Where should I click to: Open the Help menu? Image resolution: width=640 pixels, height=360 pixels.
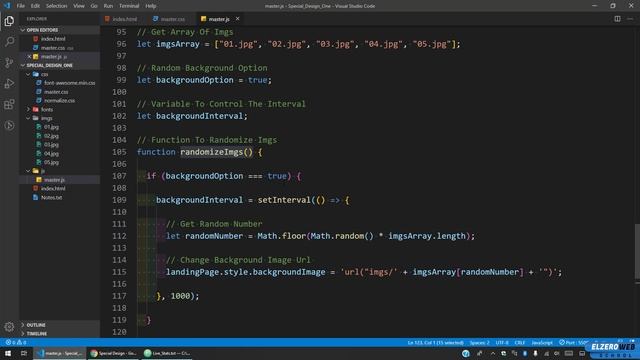tap(151, 6)
